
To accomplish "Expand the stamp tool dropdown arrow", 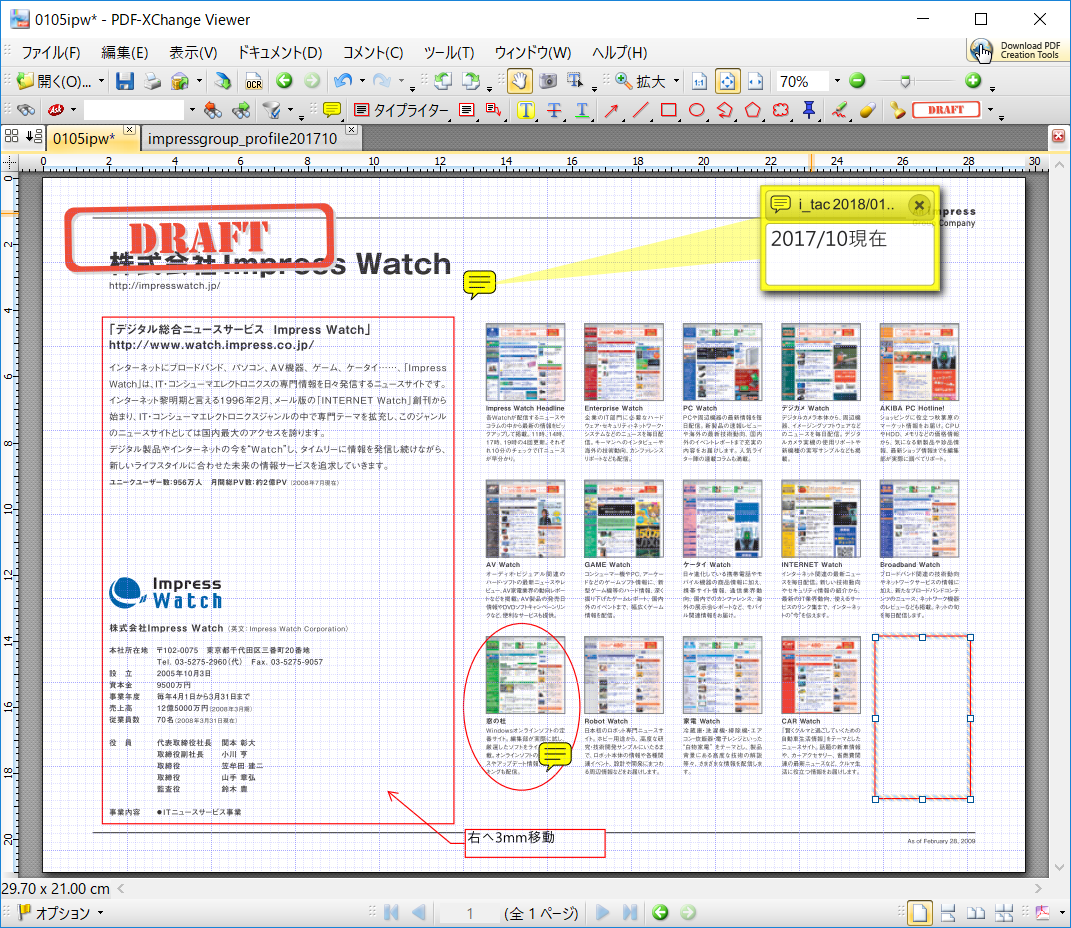I will tap(989, 108).
